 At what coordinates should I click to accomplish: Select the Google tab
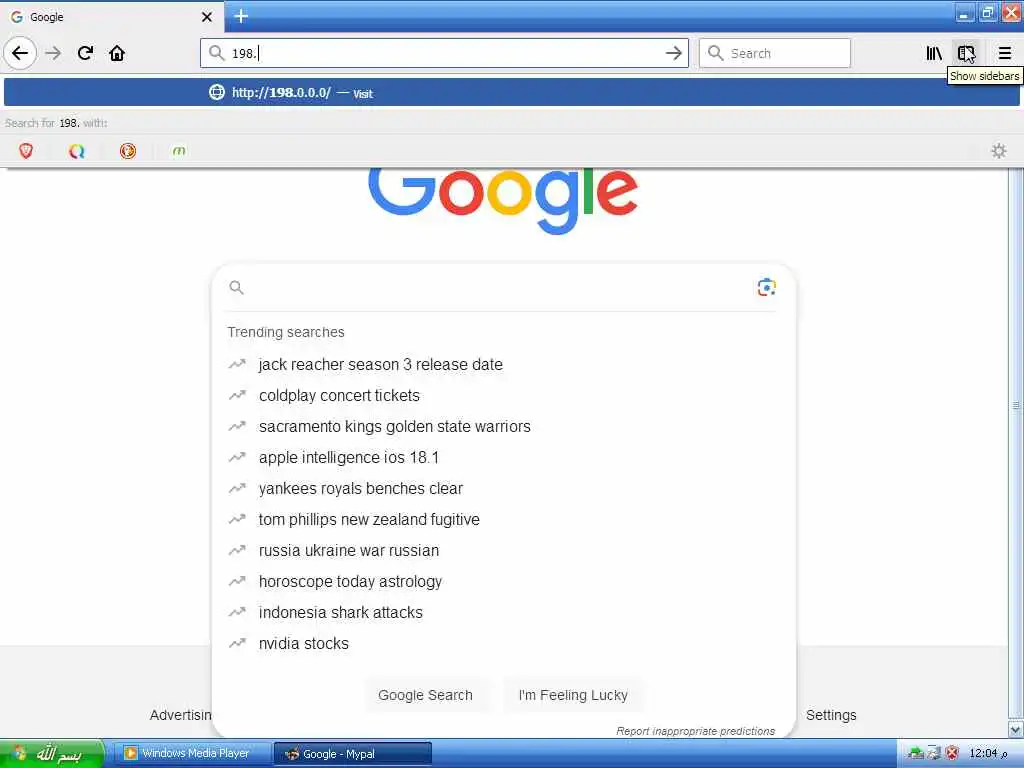tap(112, 17)
